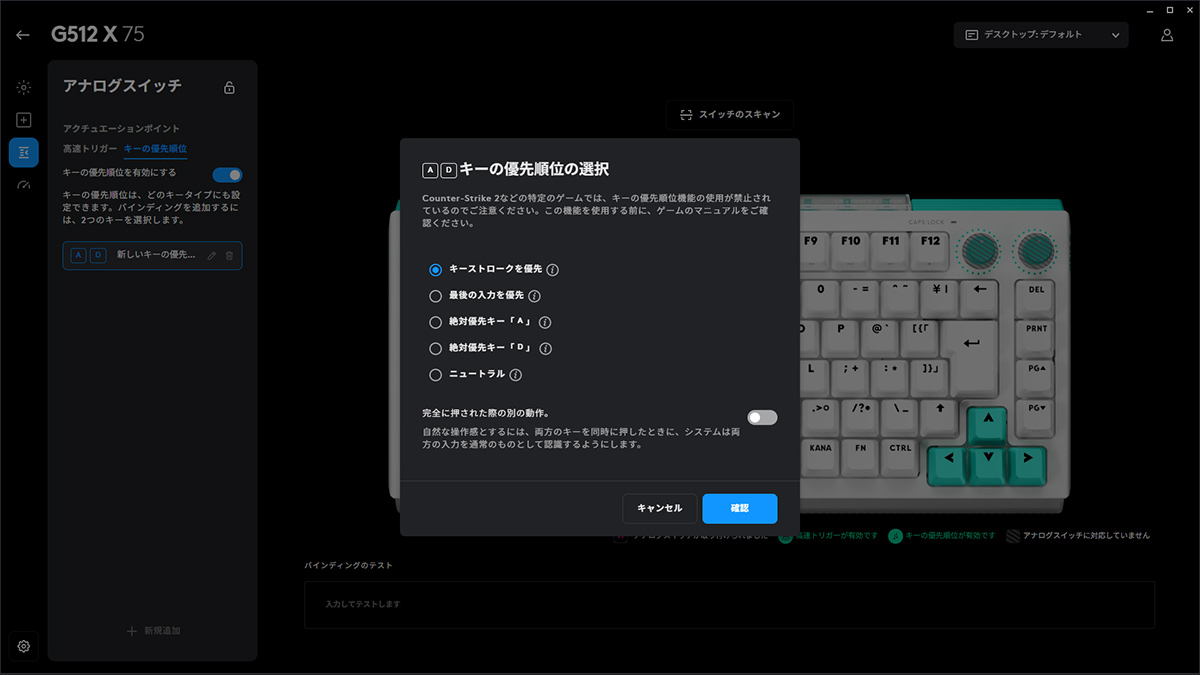Click the lock icon beside アナログスイッチ
Screen dimensions: 1200x675
click(229, 88)
